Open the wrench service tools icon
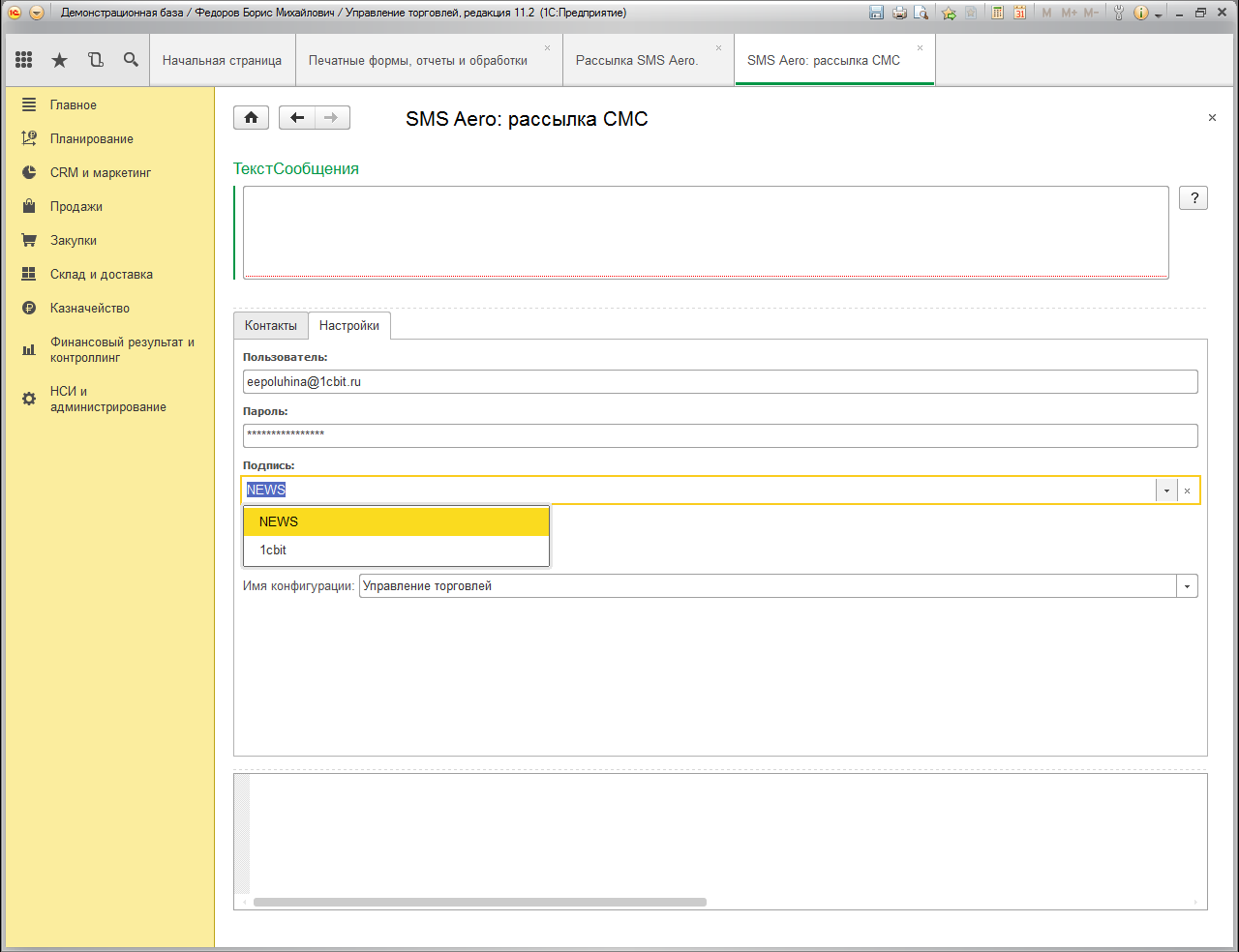The width and height of the screenshot is (1239, 952). pyautogui.click(x=1119, y=13)
